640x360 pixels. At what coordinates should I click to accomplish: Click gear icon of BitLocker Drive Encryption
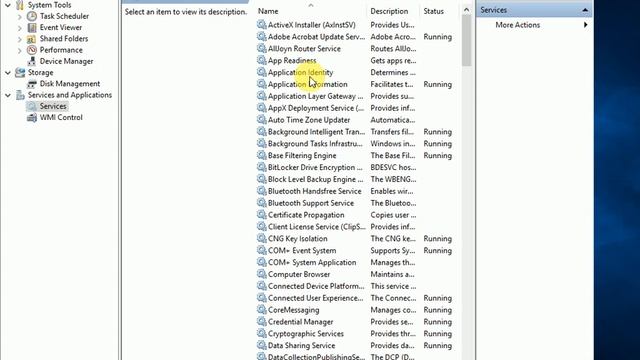pos(262,167)
